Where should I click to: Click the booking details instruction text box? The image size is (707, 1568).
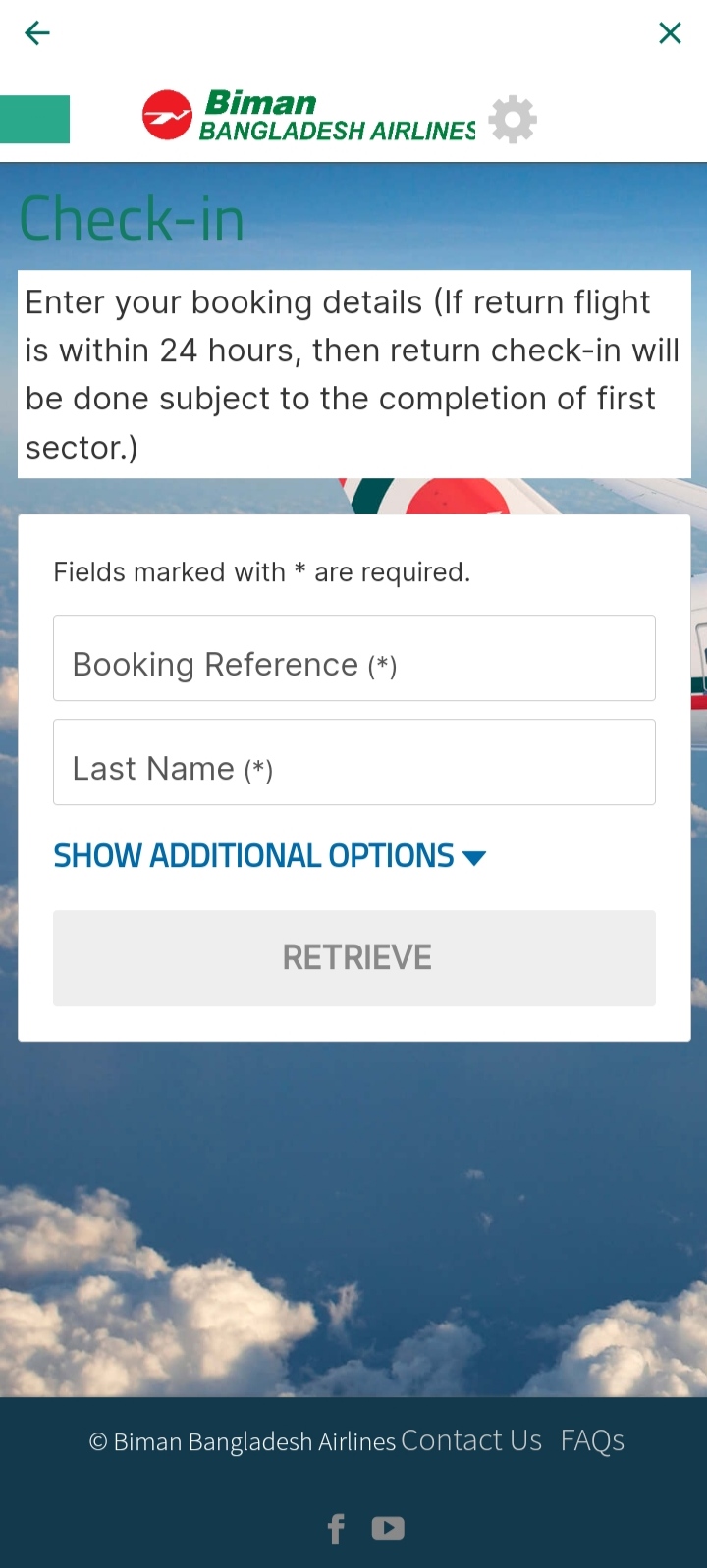click(x=354, y=374)
